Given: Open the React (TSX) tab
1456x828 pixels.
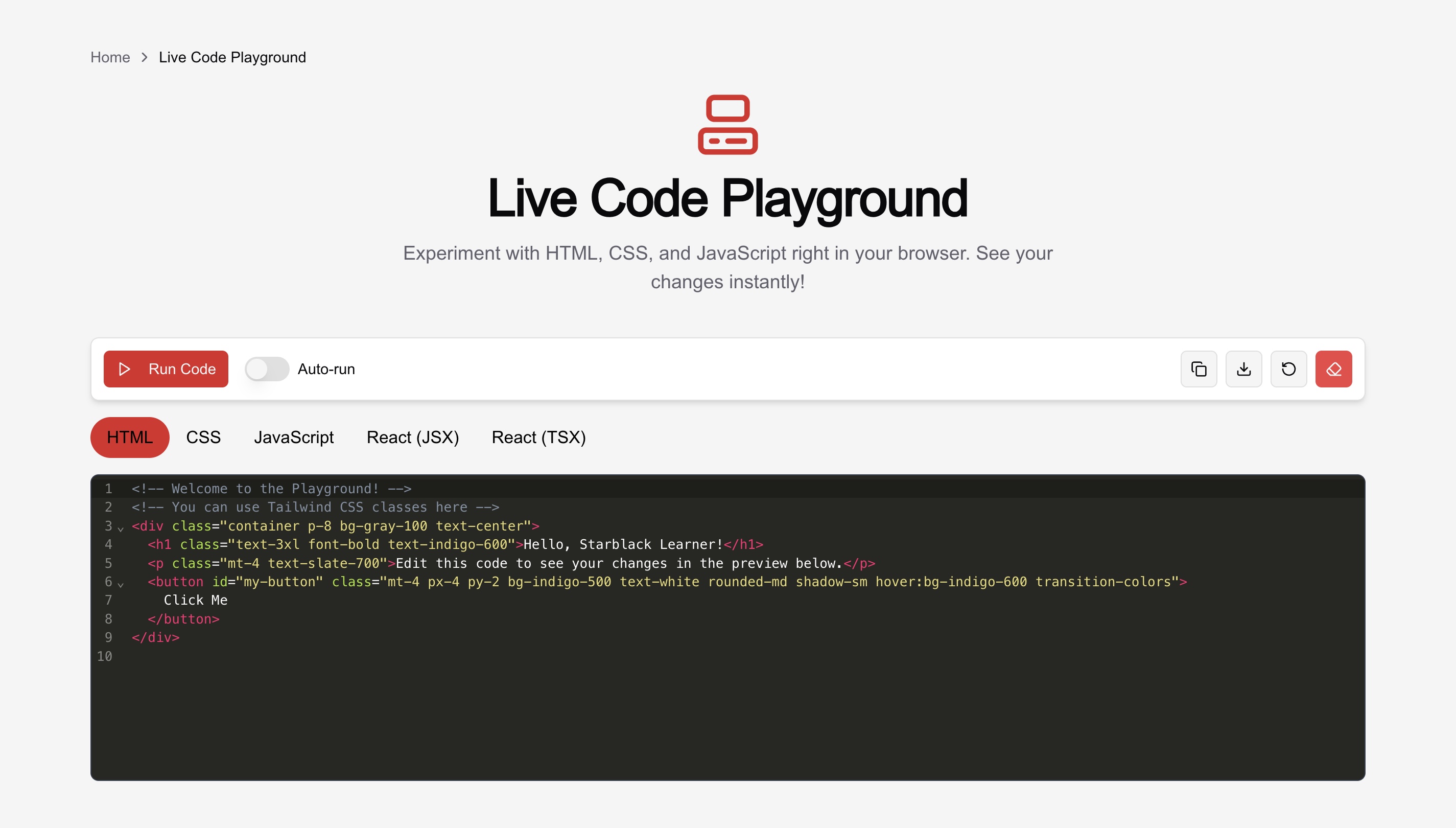Looking at the screenshot, I should pos(538,437).
